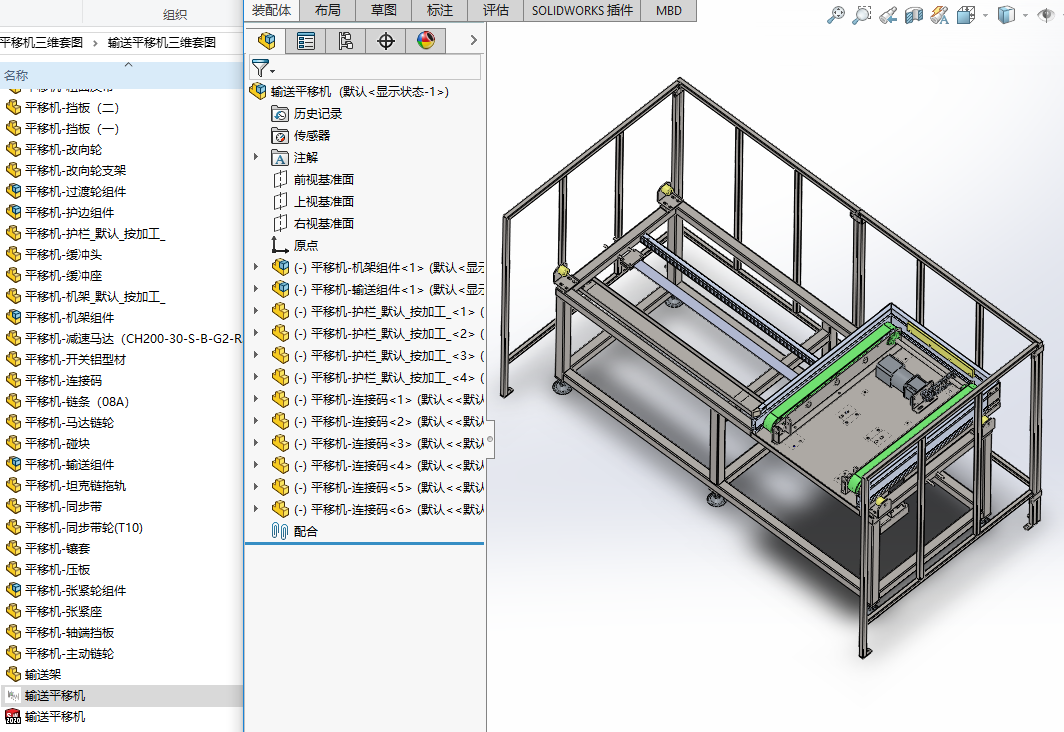
Task: Open the PropertyManager tab
Action: [x=306, y=41]
